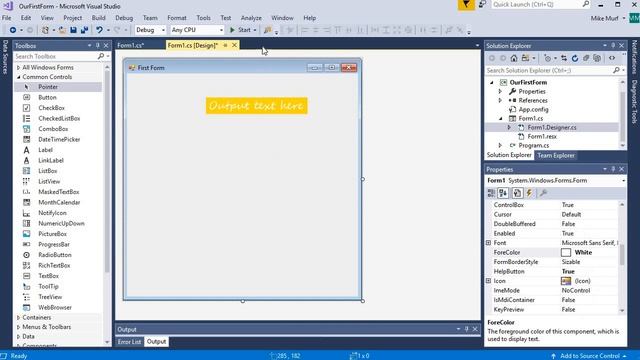This screenshot has width=640, height=360.
Task: Open the Format menu
Action: [x=177, y=18]
